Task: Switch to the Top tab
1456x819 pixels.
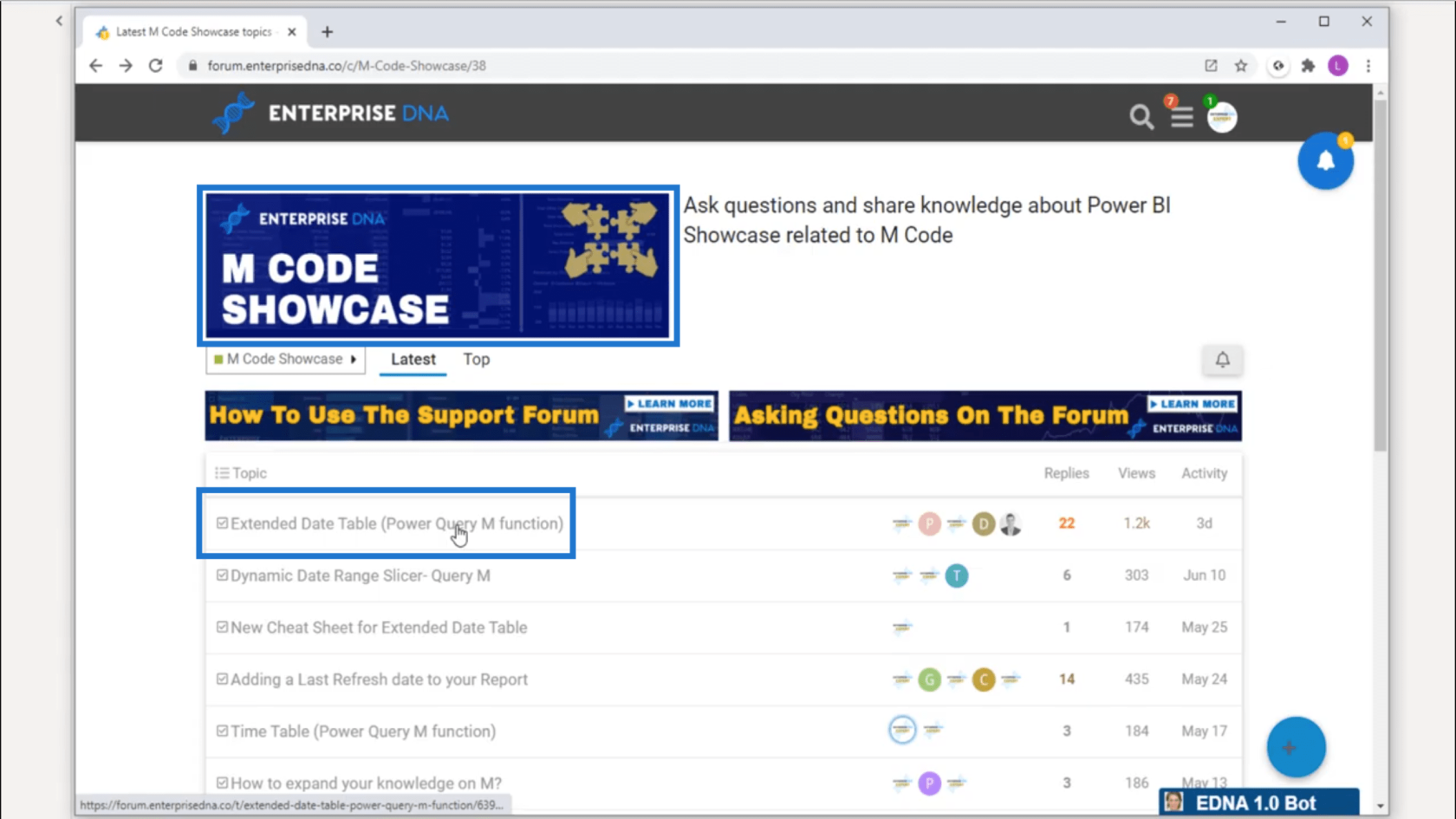Action: click(476, 360)
